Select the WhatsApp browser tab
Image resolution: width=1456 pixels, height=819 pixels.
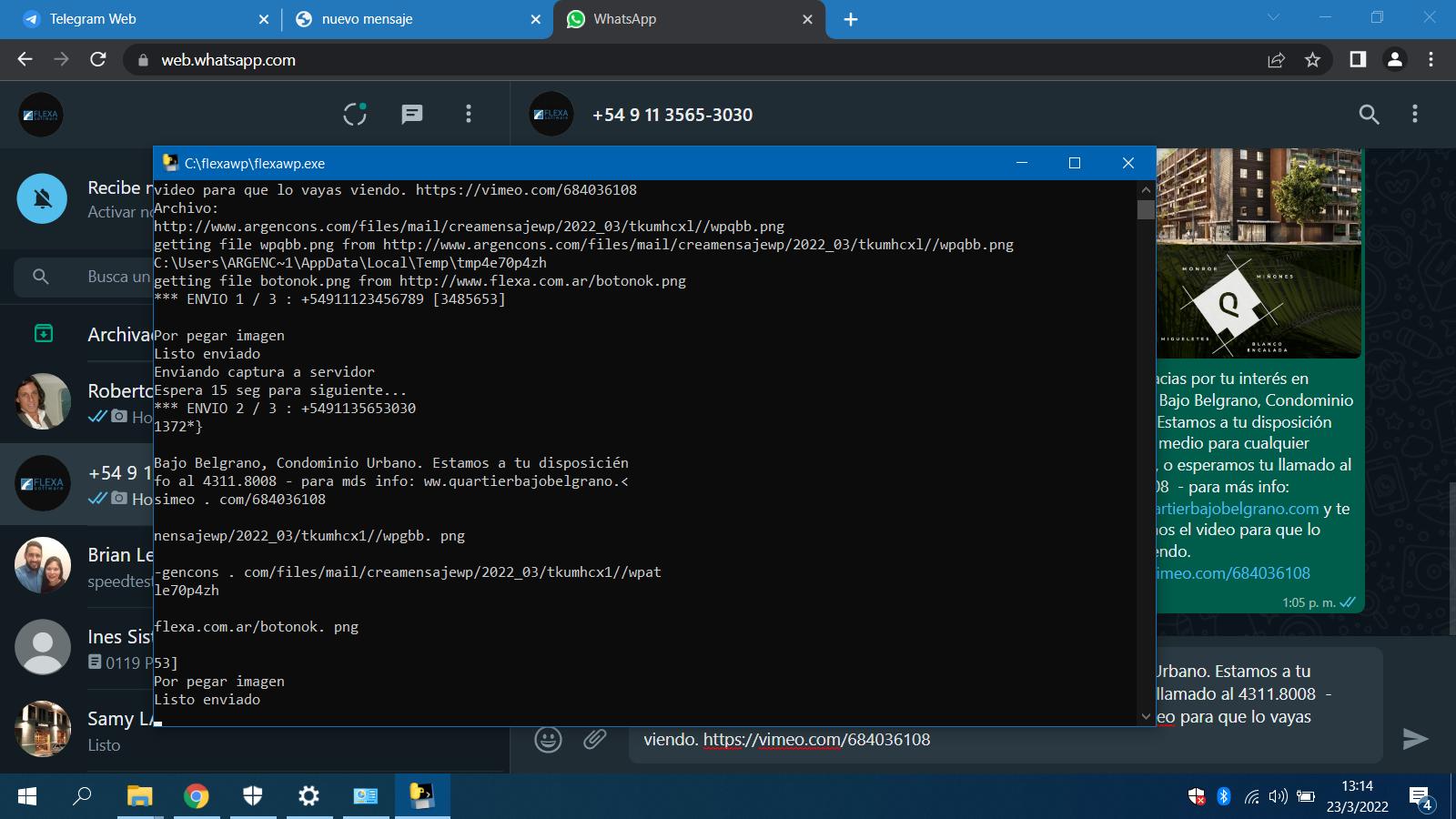tap(689, 19)
